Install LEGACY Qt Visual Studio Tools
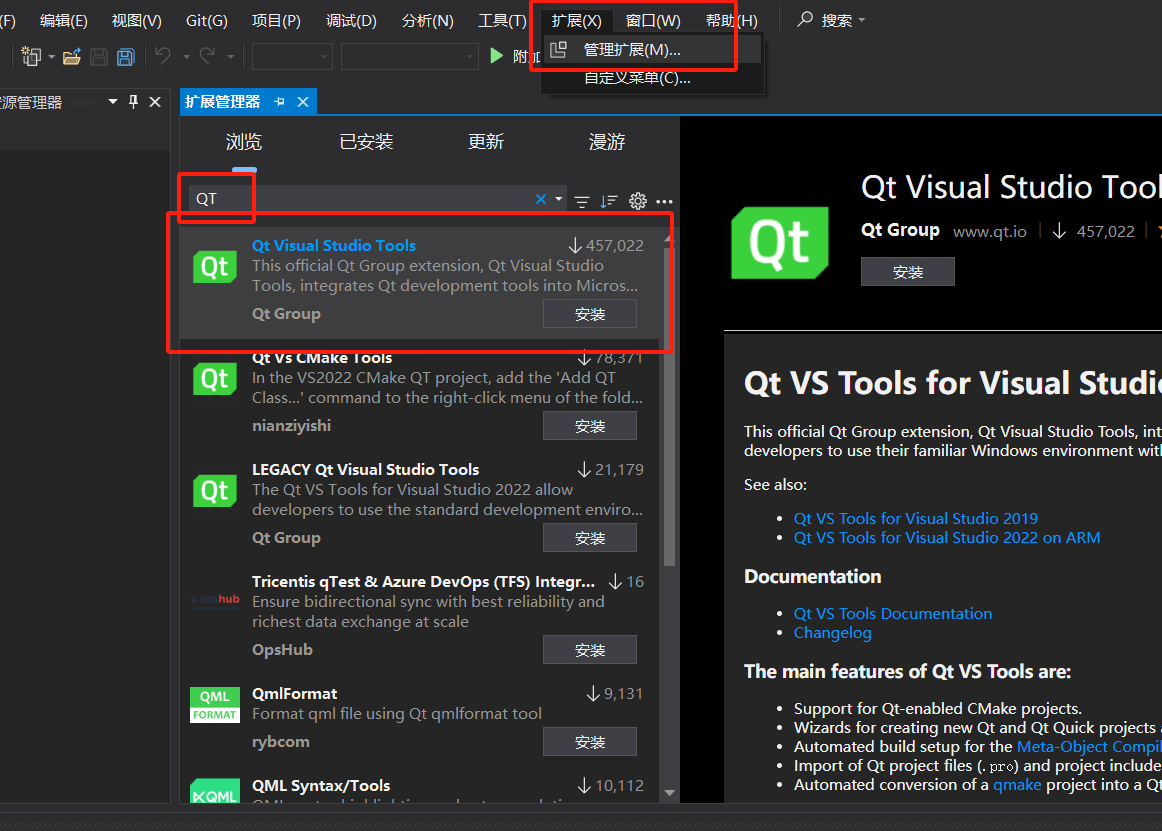This screenshot has height=831, width=1162. coord(590,537)
